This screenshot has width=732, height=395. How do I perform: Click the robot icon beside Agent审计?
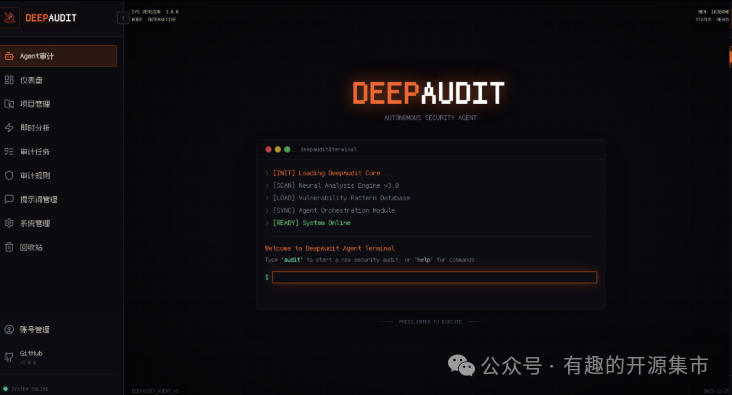9,56
